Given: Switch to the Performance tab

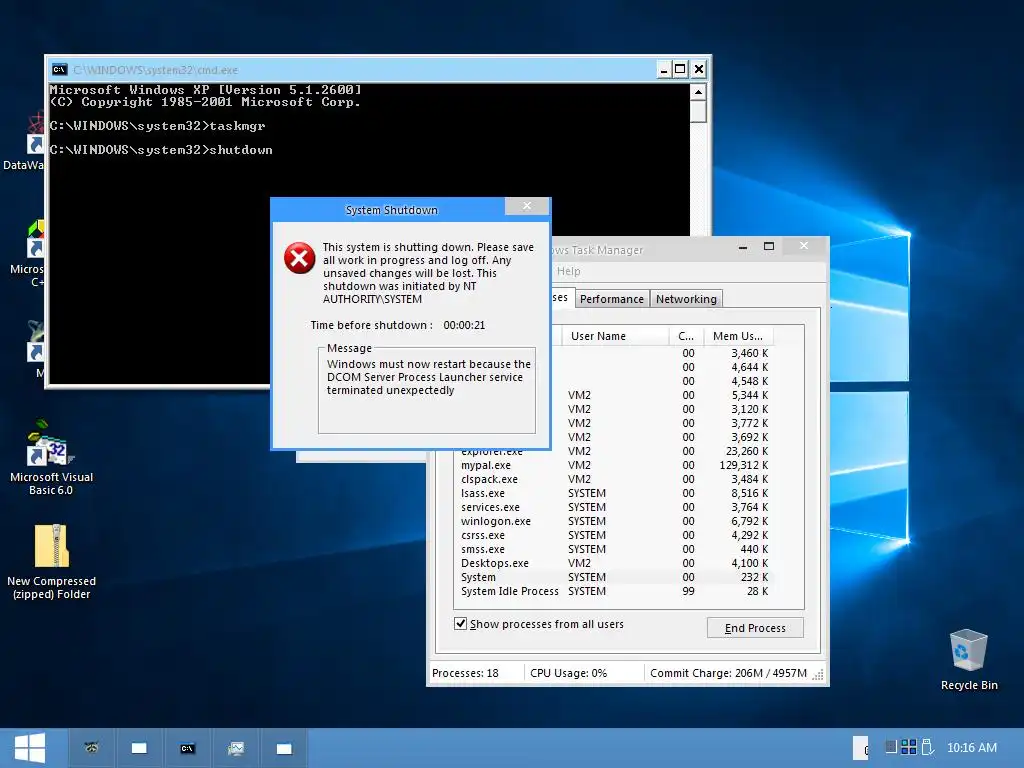Looking at the screenshot, I should point(612,298).
